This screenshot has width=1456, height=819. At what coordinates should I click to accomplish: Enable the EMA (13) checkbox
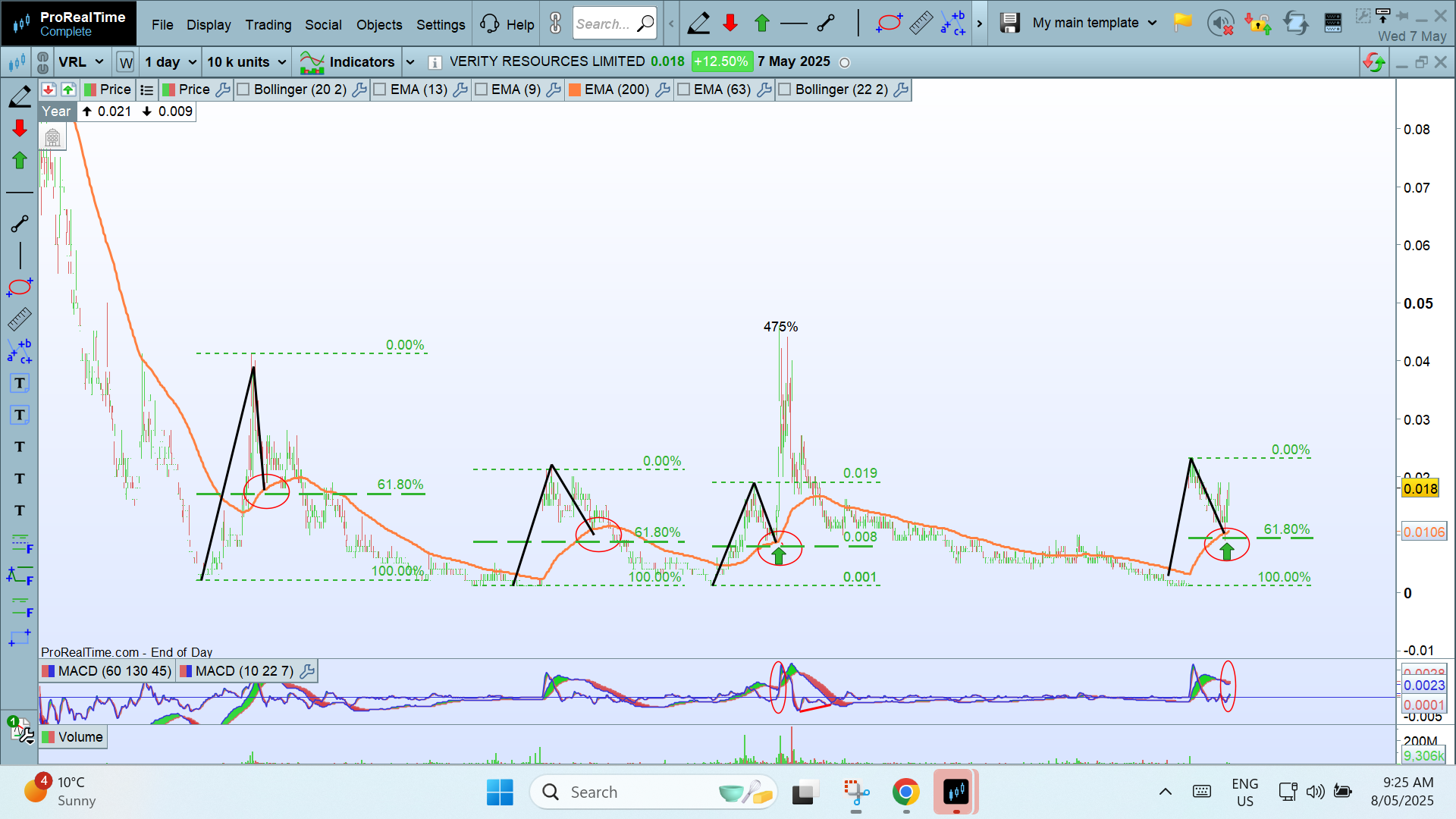coord(380,89)
